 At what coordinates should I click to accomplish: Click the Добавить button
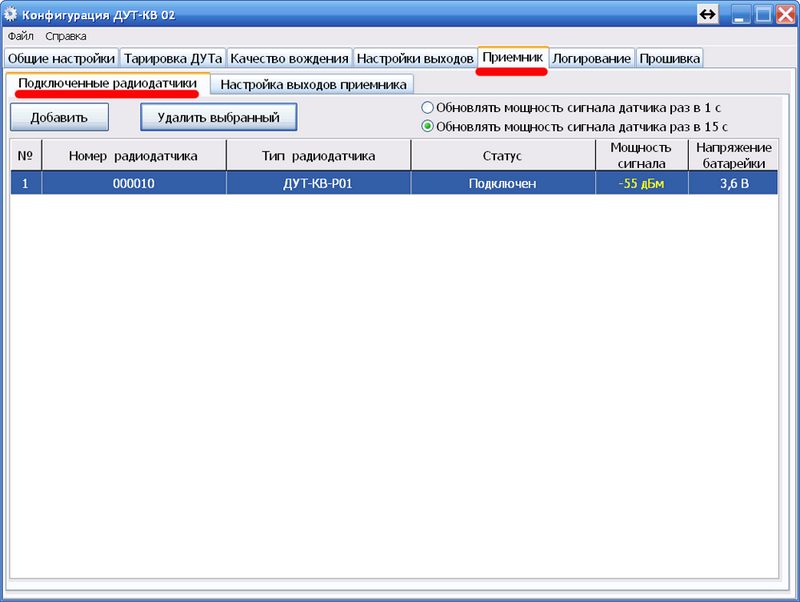click(59, 117)
